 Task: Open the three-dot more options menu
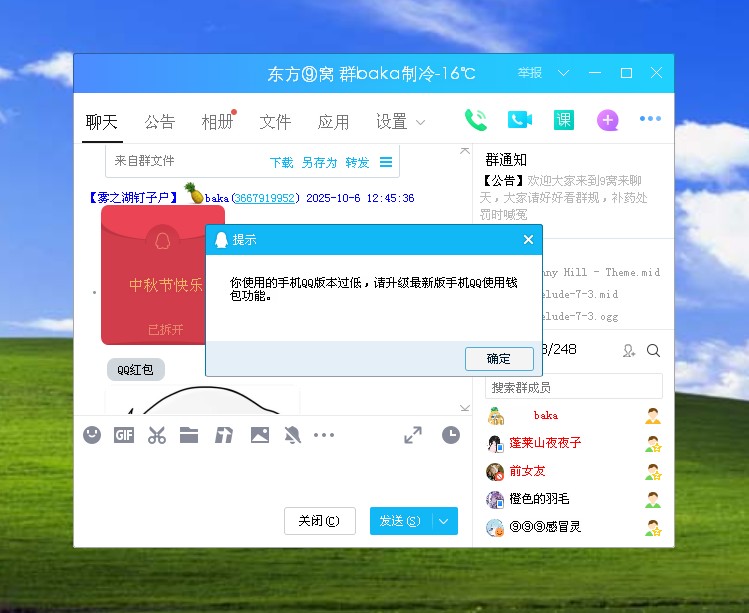coord(650,118)
